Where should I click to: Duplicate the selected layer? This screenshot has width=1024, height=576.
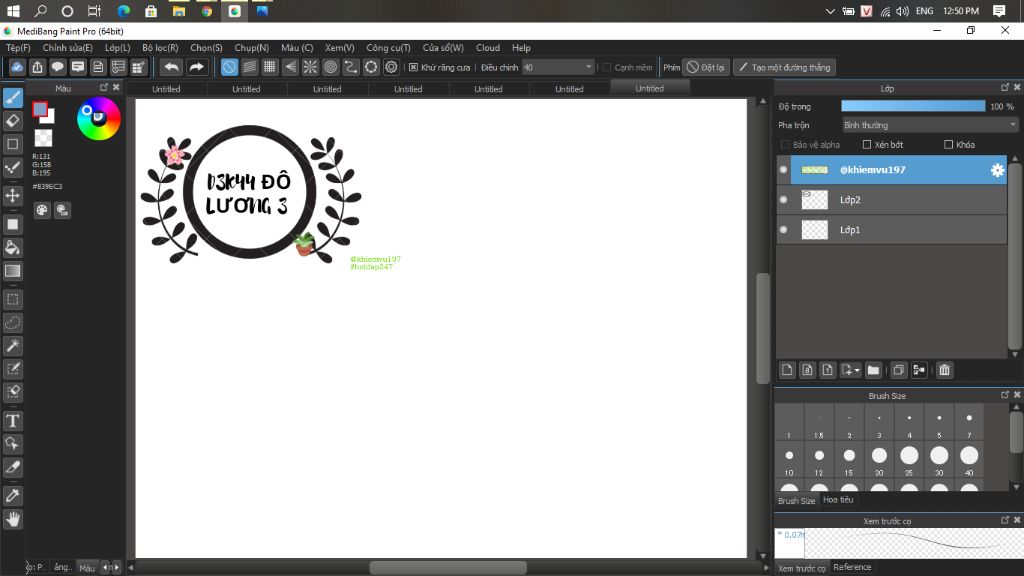[899, 370]
